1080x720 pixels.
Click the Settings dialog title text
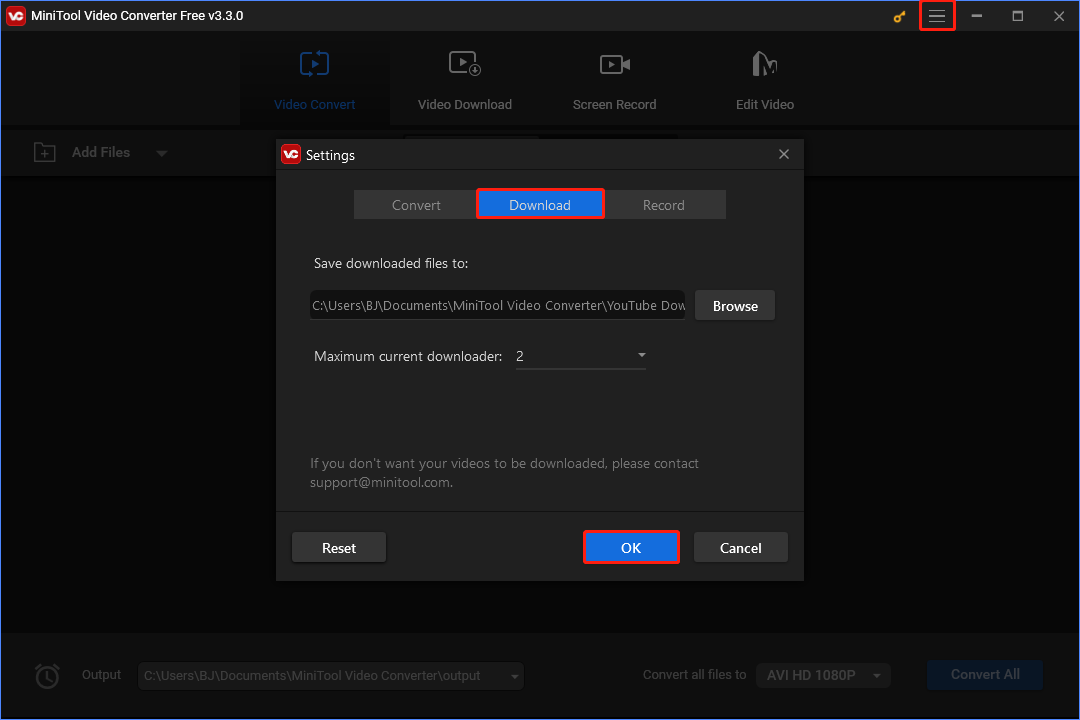[x=331, y=155]
